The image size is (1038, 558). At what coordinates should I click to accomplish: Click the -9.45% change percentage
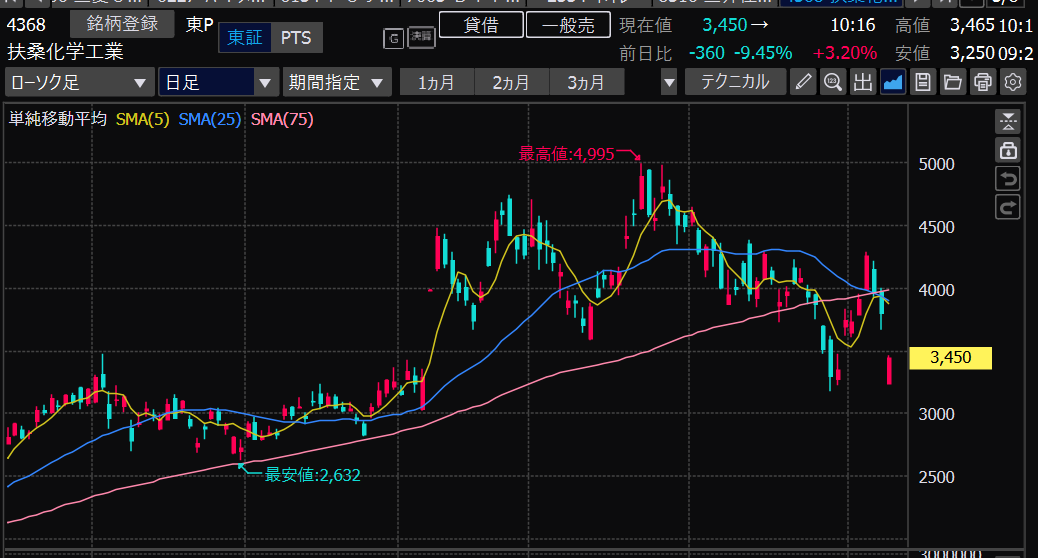coord(763,53)
